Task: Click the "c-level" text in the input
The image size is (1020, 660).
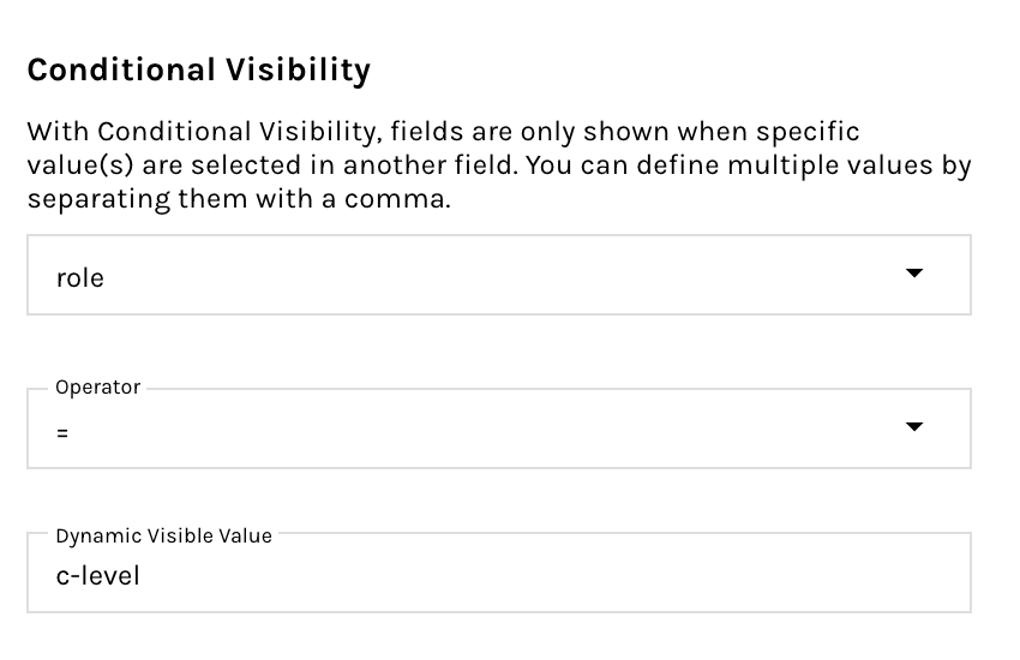Action: point(98,575)
